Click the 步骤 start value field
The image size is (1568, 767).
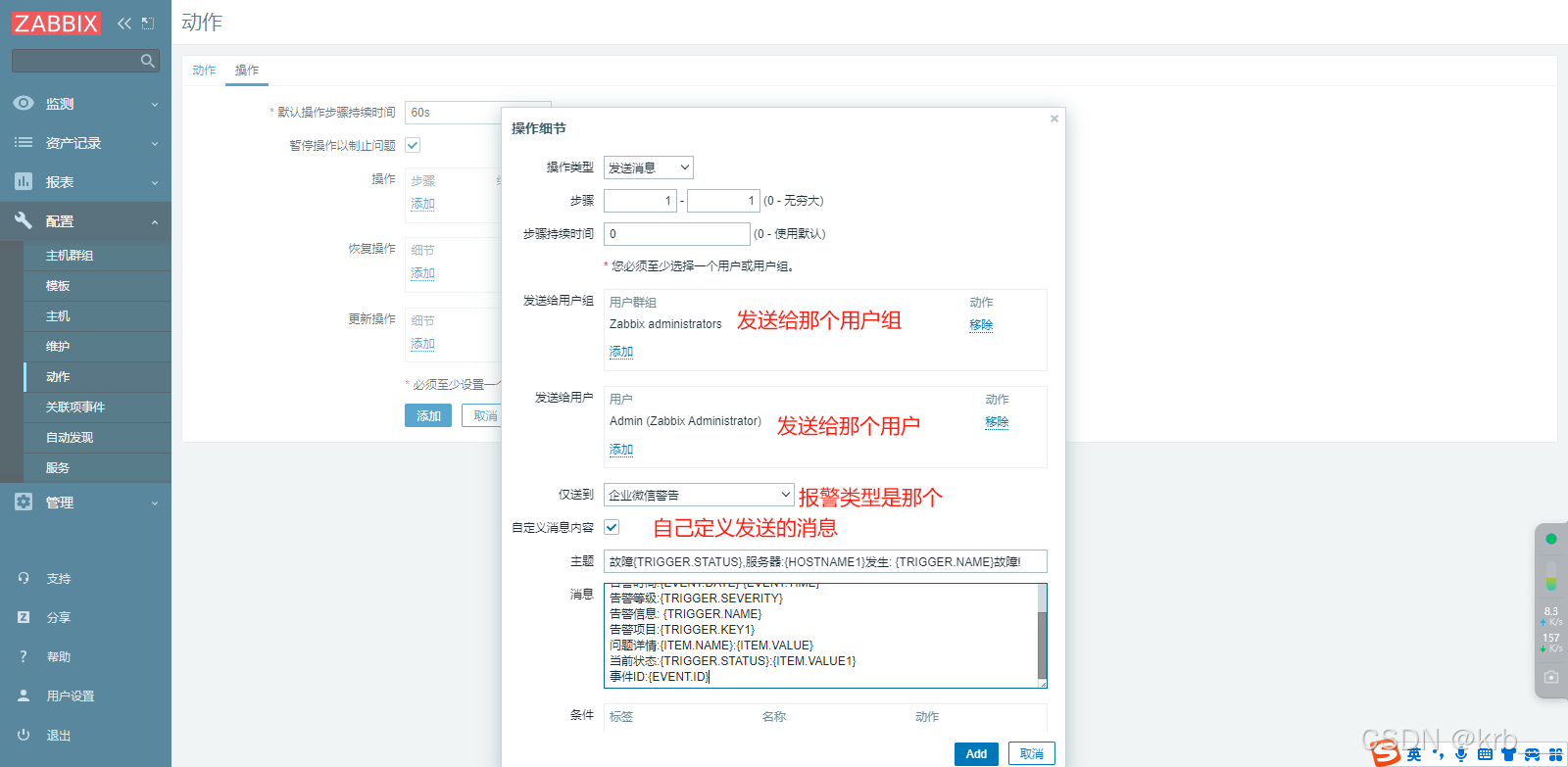point(640,201)
